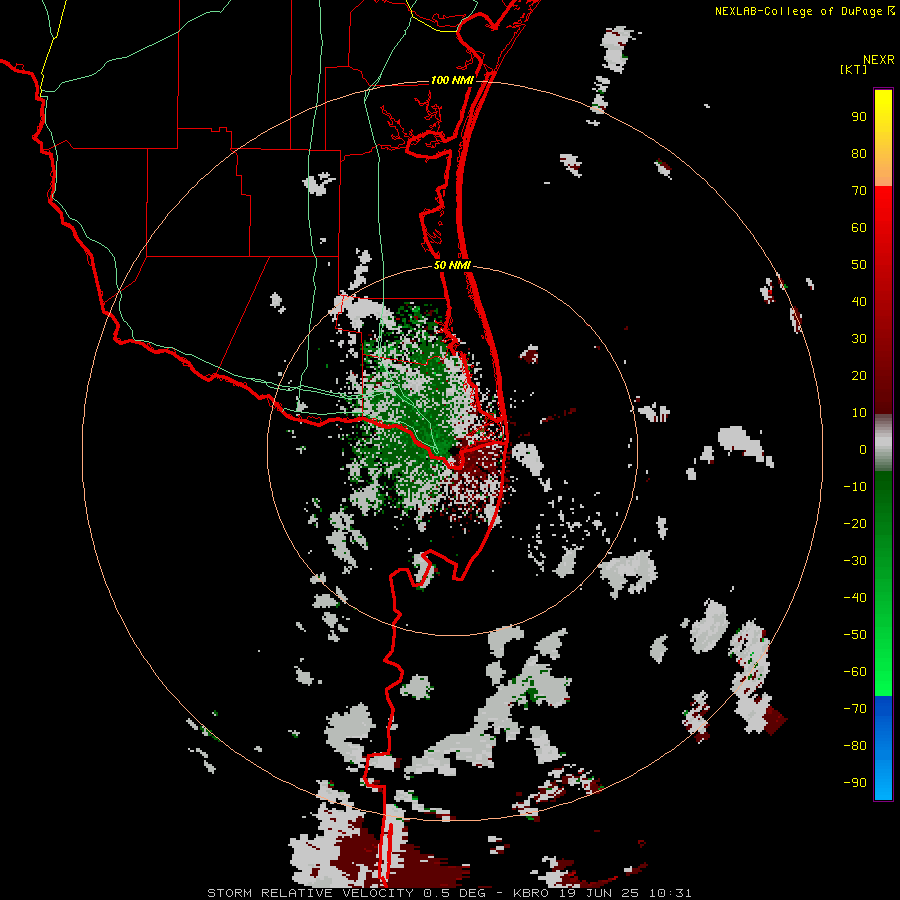Click the positive 30 legend value
The height and width of the screenshot is (900, 900).
pyautogui.click(x=859, y=339)
